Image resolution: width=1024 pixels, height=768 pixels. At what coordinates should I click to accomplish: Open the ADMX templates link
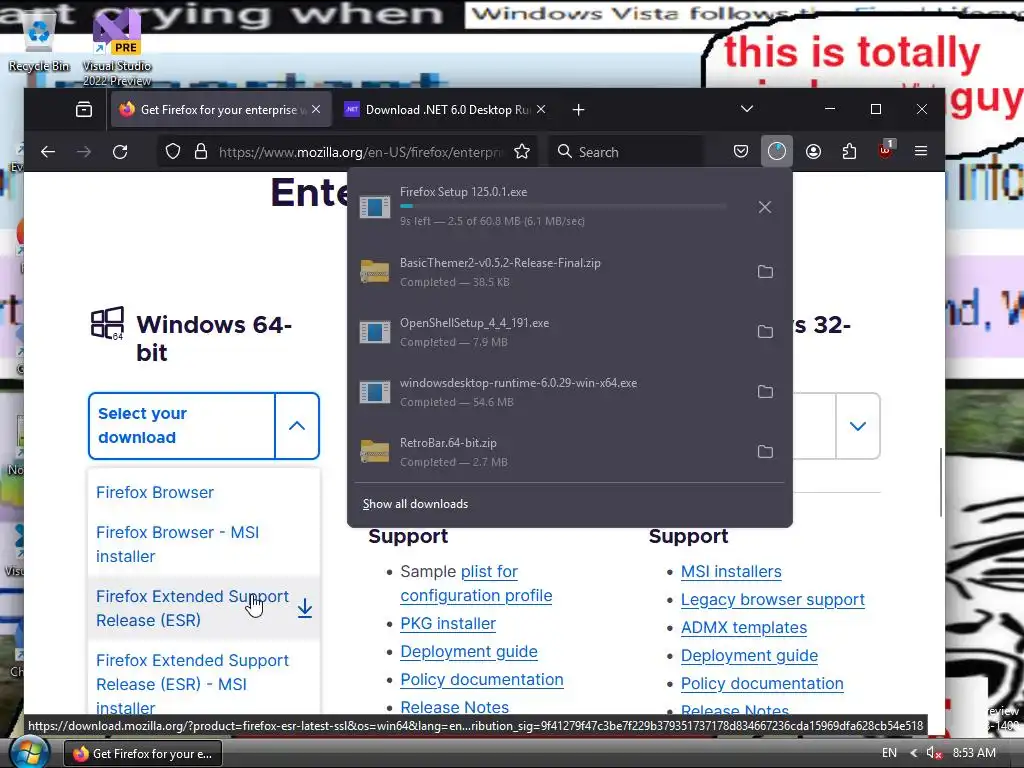(x=744, y=628)
